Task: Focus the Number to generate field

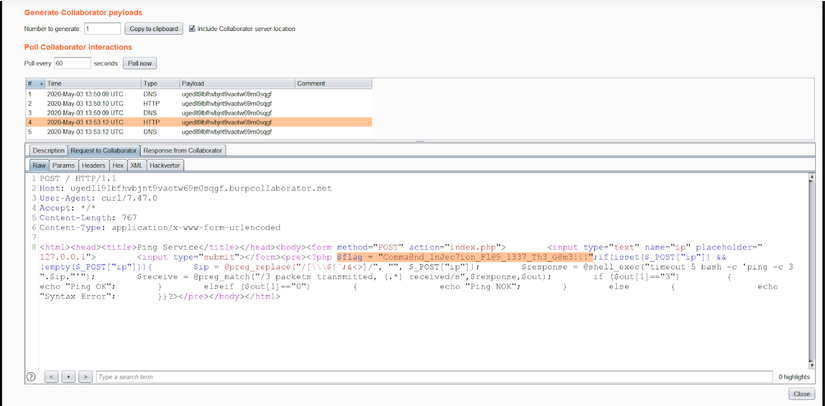Action: click(x=102, y=29)
